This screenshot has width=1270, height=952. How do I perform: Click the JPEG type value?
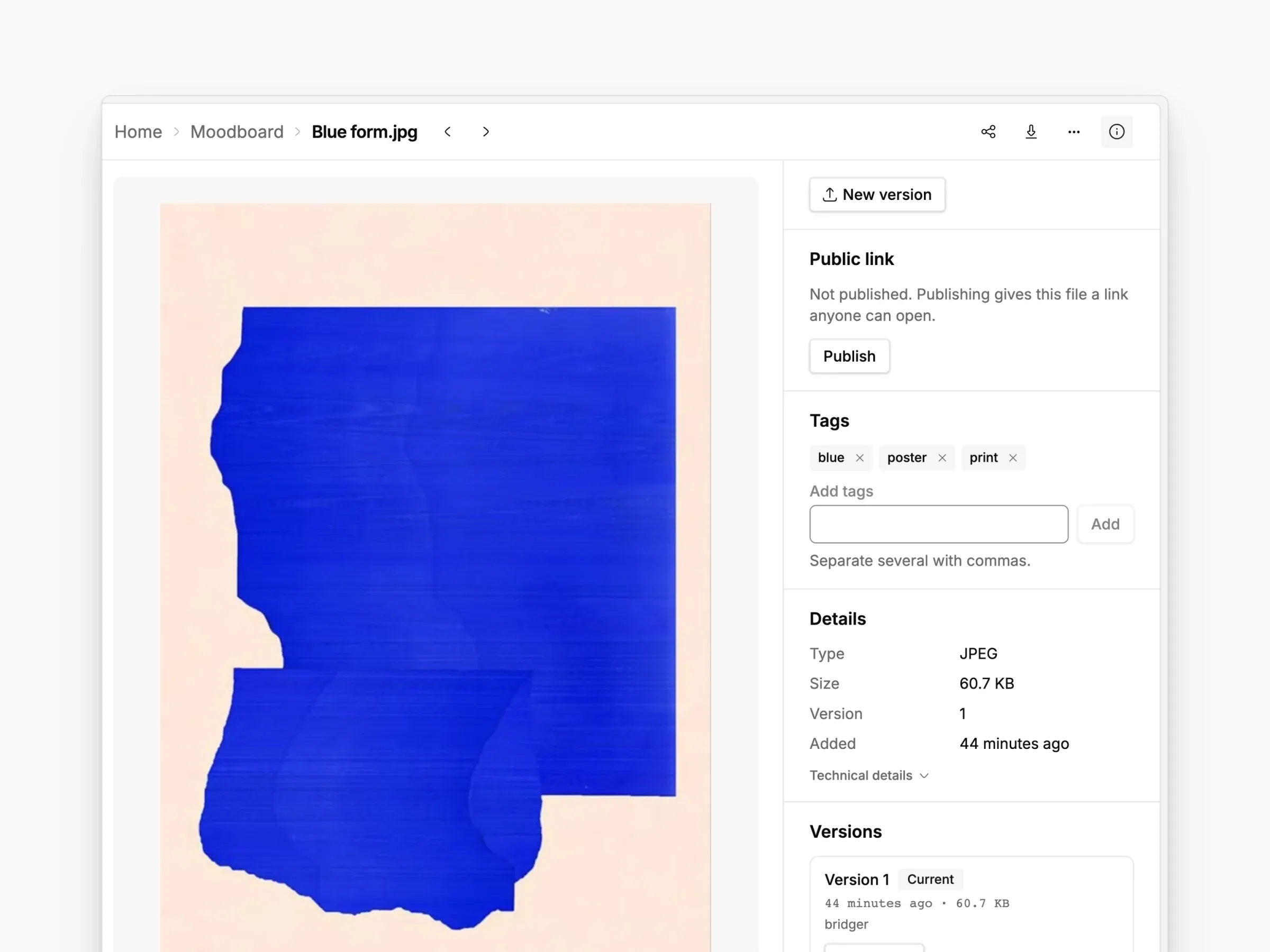click(x=978, y=654)
